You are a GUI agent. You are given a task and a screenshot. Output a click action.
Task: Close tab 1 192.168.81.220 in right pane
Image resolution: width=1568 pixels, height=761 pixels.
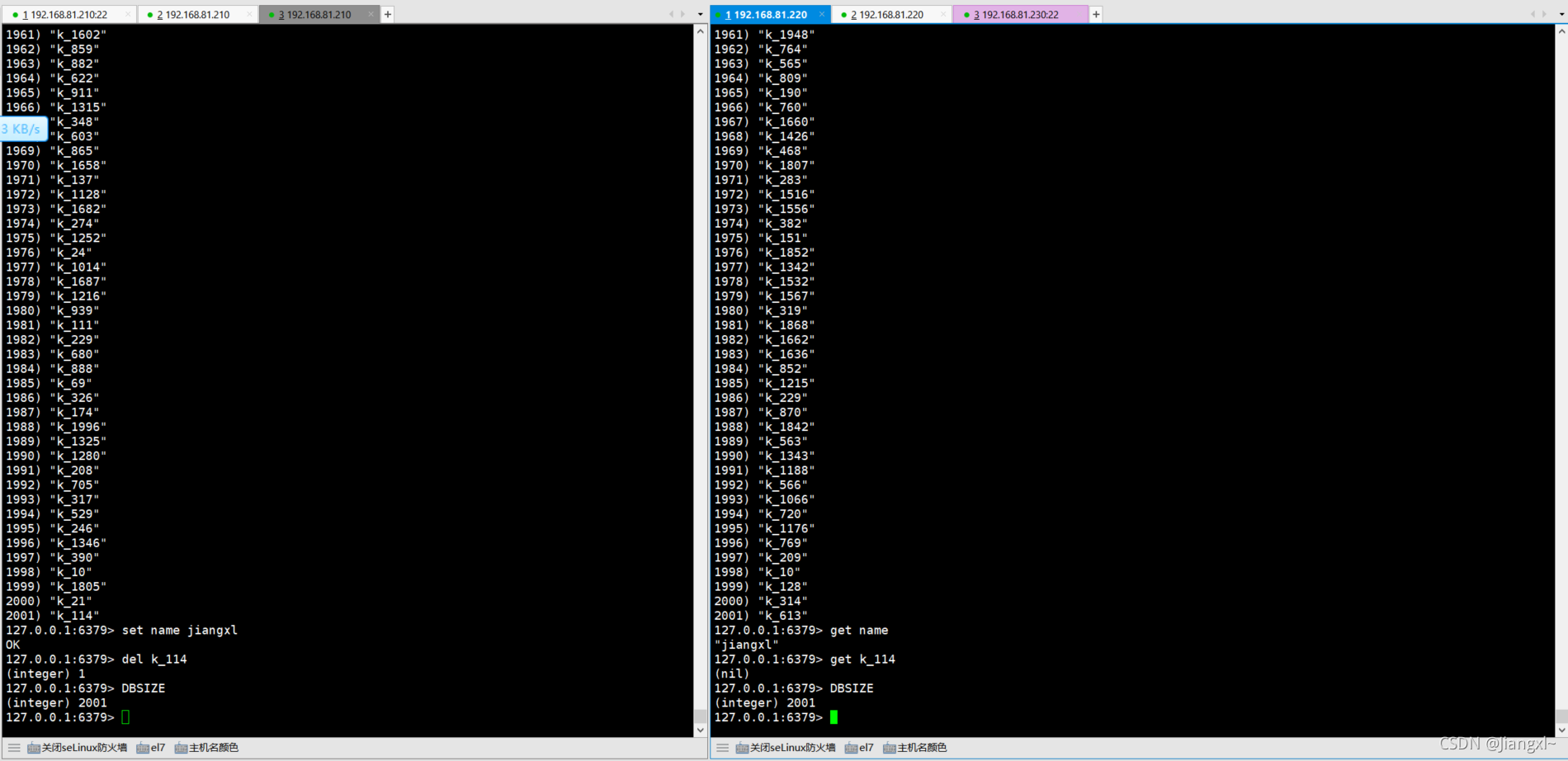822,15
